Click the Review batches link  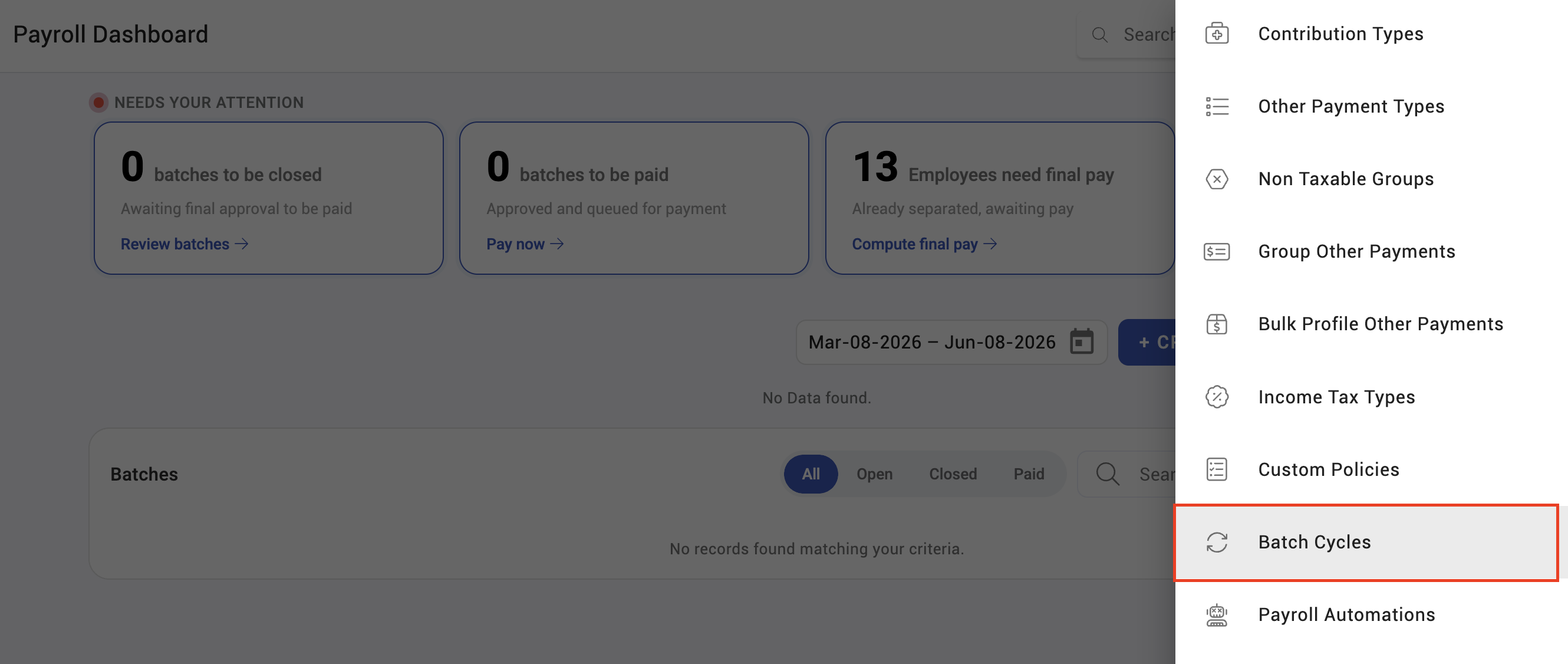(x=185, y=244)
